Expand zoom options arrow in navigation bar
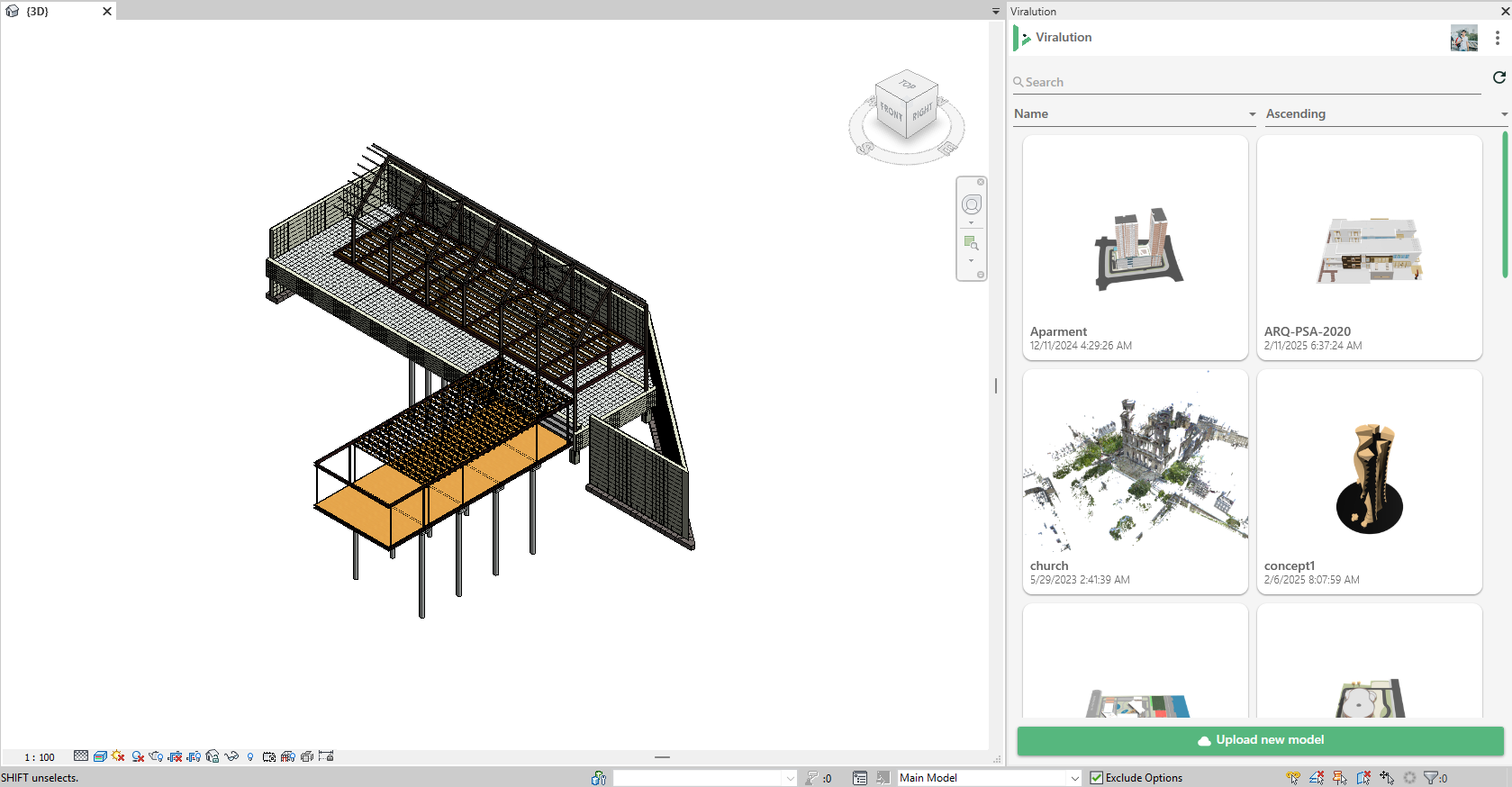 (x=971, y=261)
